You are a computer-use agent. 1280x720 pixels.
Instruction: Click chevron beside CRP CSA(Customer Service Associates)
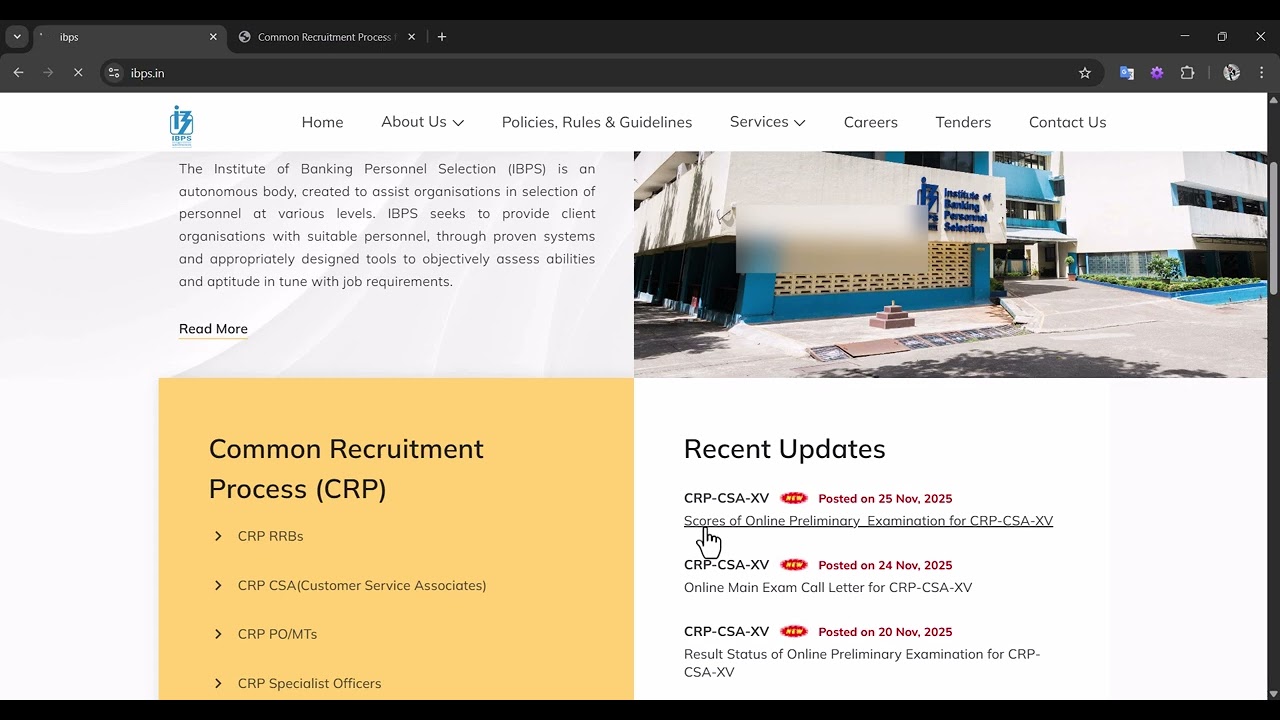tap(218, 585)
